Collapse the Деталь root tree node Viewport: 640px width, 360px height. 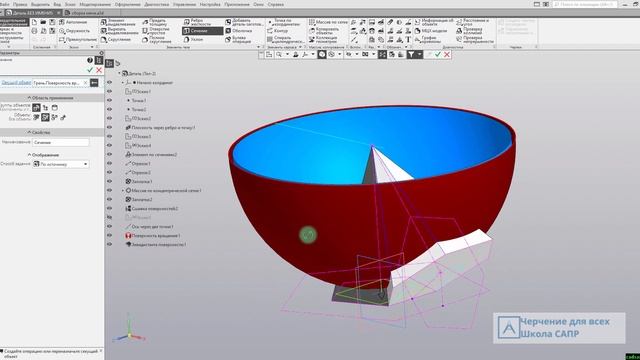(120, 73)
